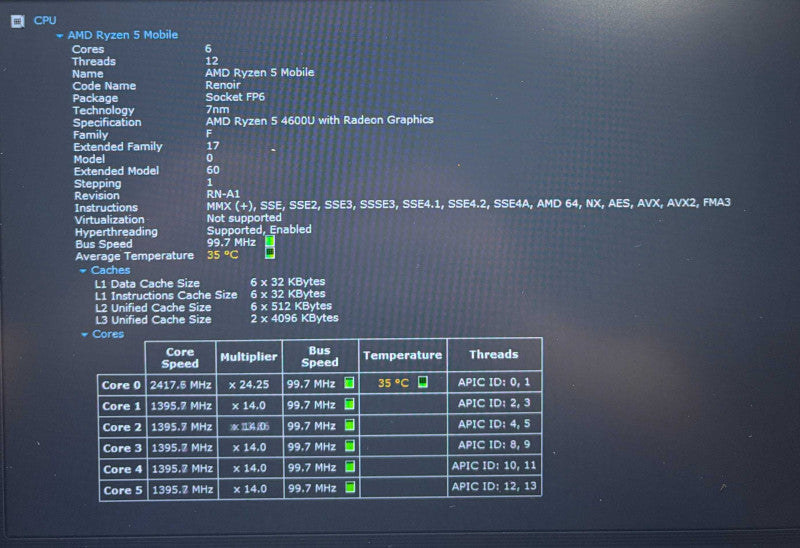Image resolution: width=800 pixels, height=548 pixels.
Task: Click the Threads column header
Action: (x=494, y=354)
